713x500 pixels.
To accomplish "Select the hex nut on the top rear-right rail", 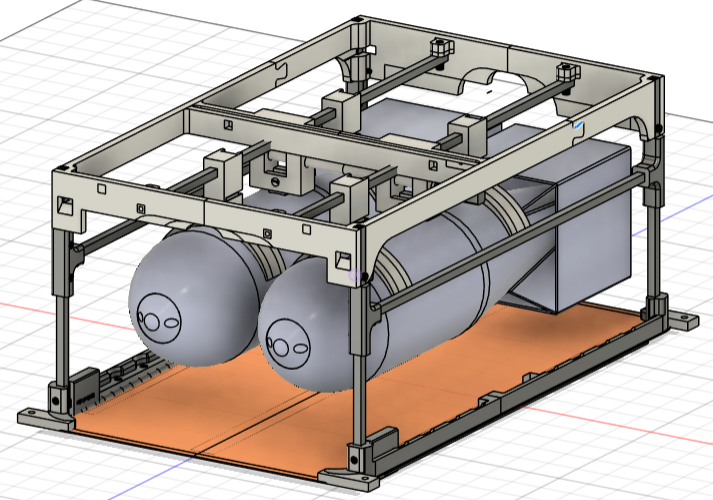I will pyautogui.click(x=568, y=71).
